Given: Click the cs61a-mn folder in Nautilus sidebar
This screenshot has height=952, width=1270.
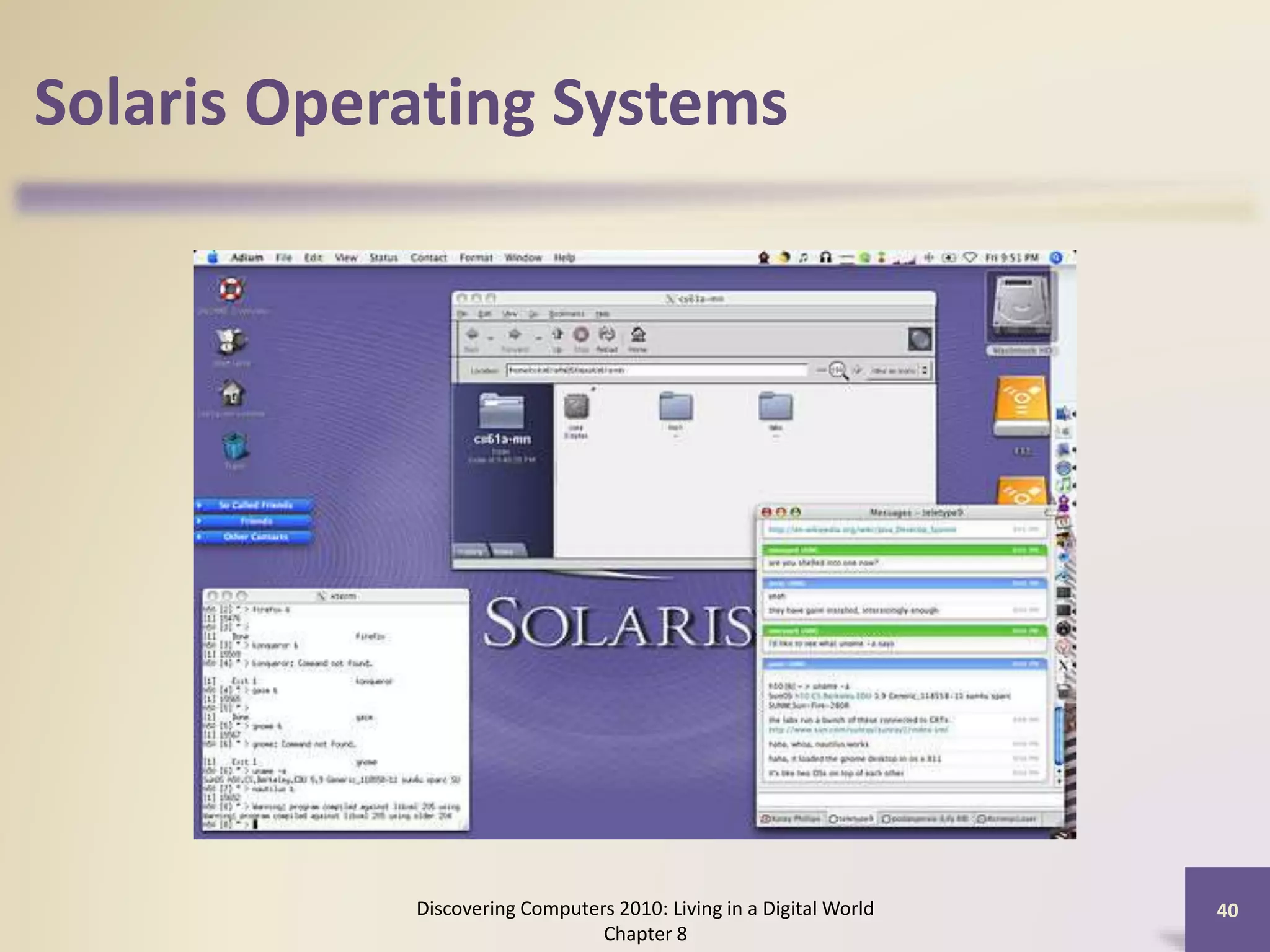Looking at the screenshot, I should (x=502, y=411).
